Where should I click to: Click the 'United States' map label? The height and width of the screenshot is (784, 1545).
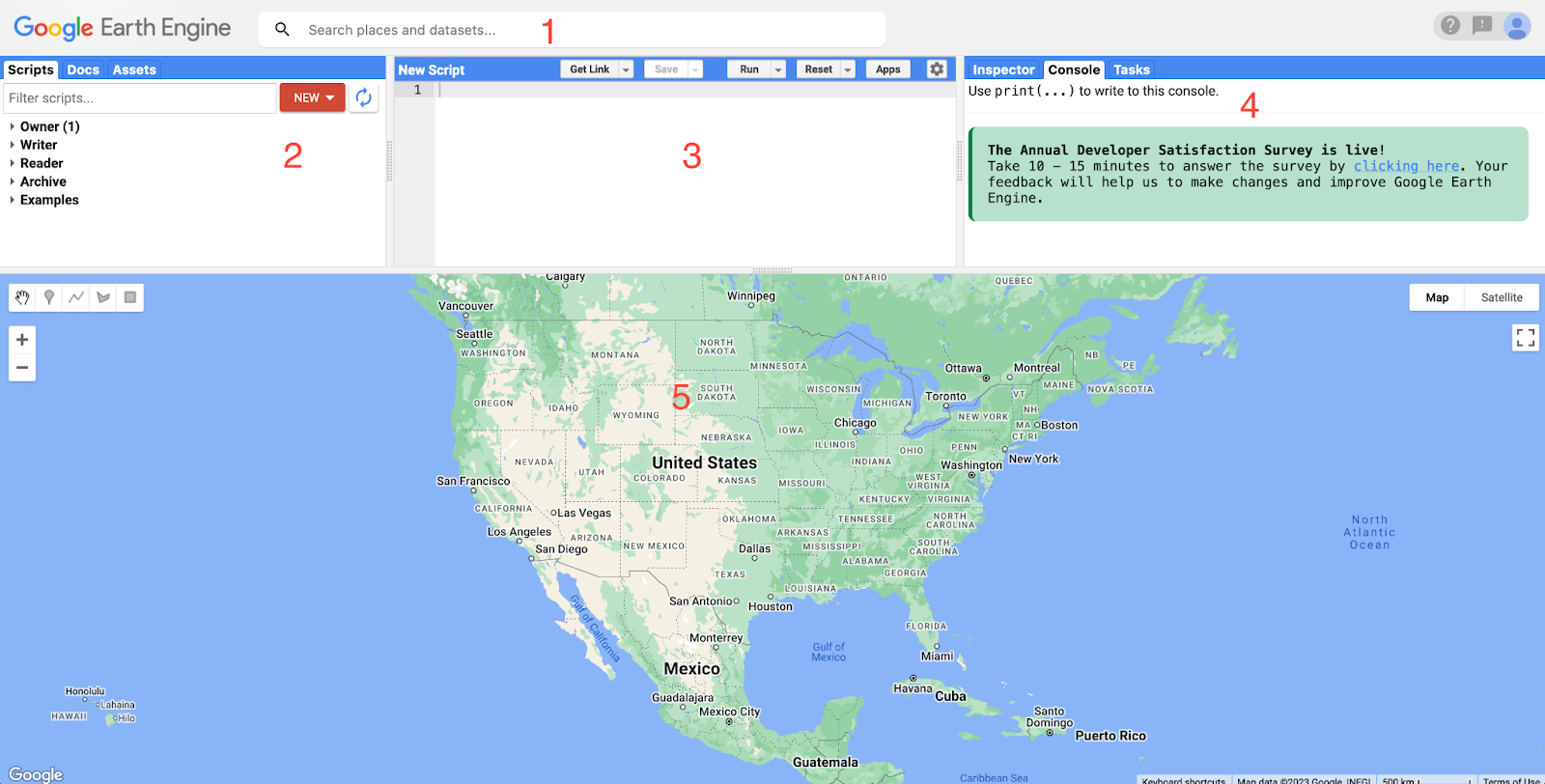tap(704, 462)
